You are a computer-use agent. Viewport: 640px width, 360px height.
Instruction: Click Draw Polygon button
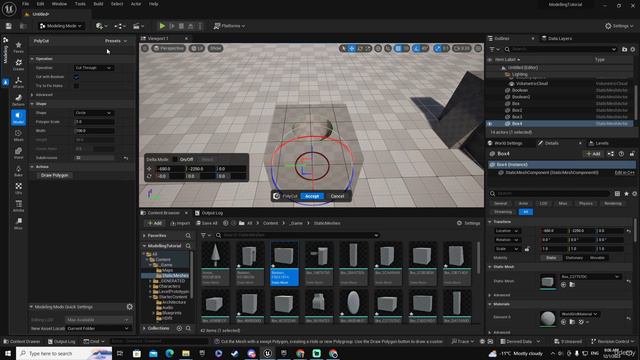tap(54, 175)
